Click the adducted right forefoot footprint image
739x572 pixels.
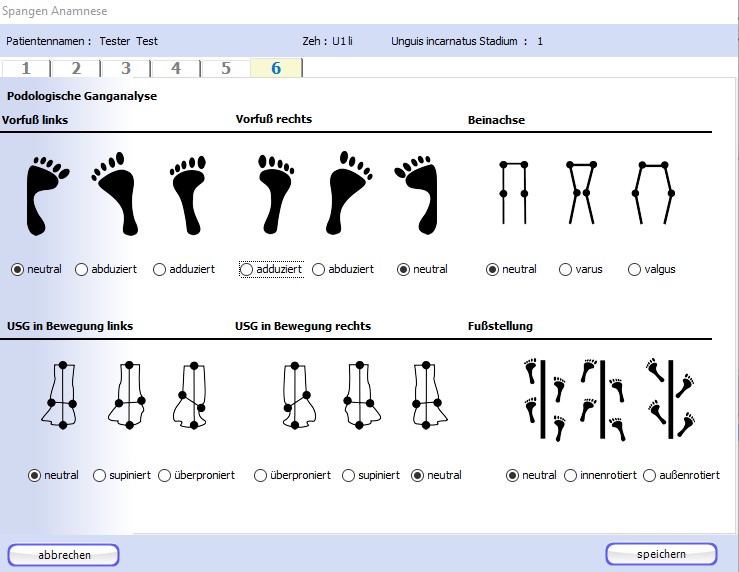[x=276, y=194]
